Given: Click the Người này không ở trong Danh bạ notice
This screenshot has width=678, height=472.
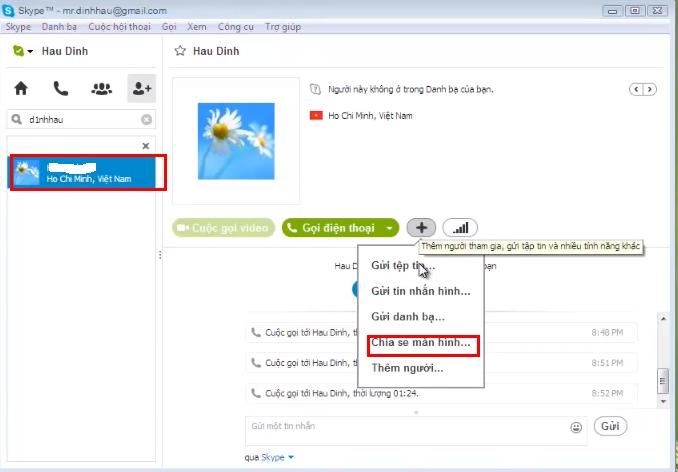Looking at the screenshot, I should point(411,89).
